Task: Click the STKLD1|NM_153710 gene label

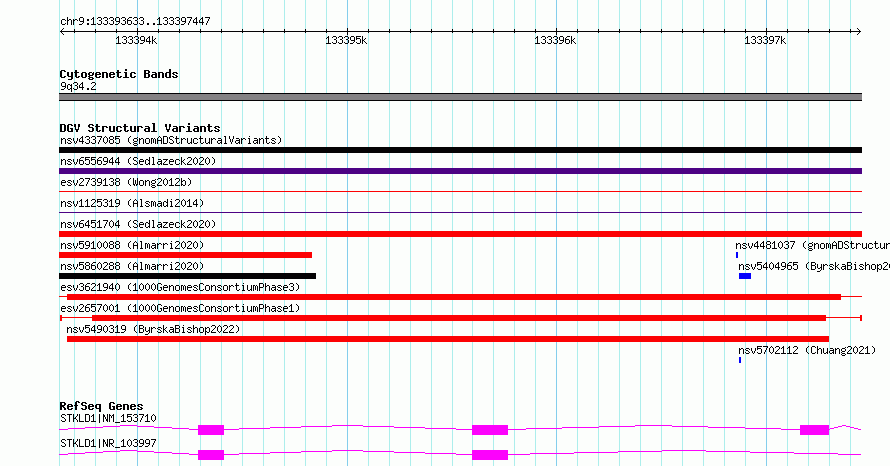Action: pos(108,418)
